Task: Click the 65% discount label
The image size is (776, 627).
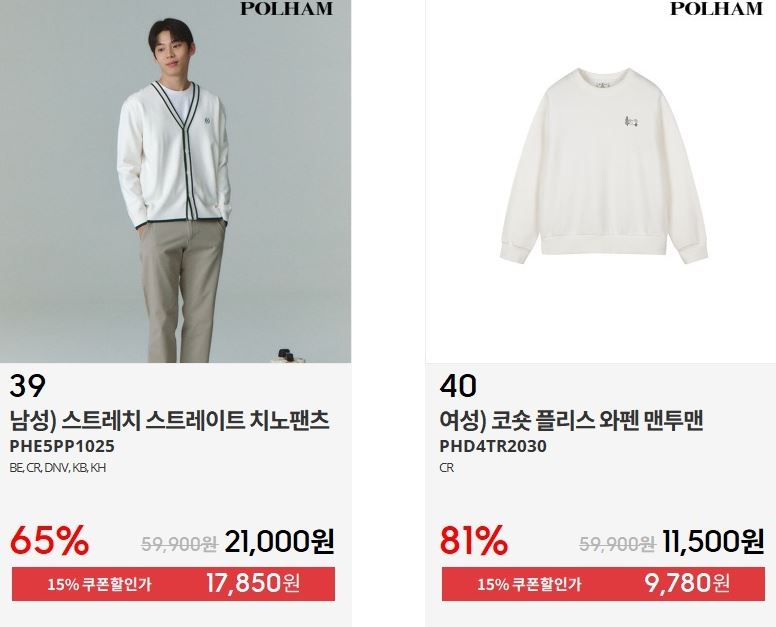Action: click(49, 540)
